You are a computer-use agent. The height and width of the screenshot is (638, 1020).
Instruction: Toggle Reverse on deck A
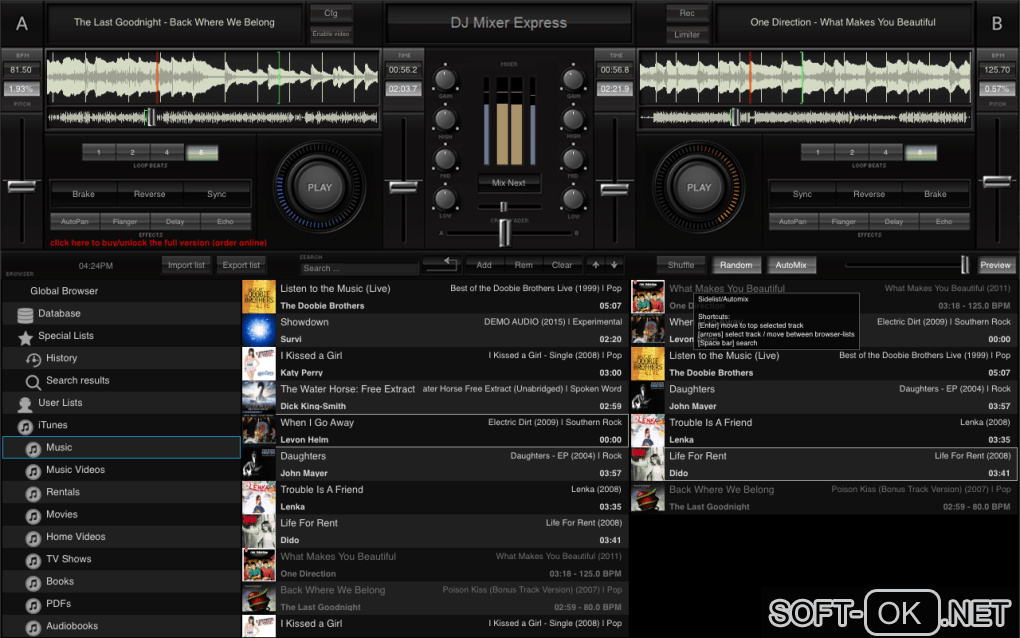(x=150, y=194)
